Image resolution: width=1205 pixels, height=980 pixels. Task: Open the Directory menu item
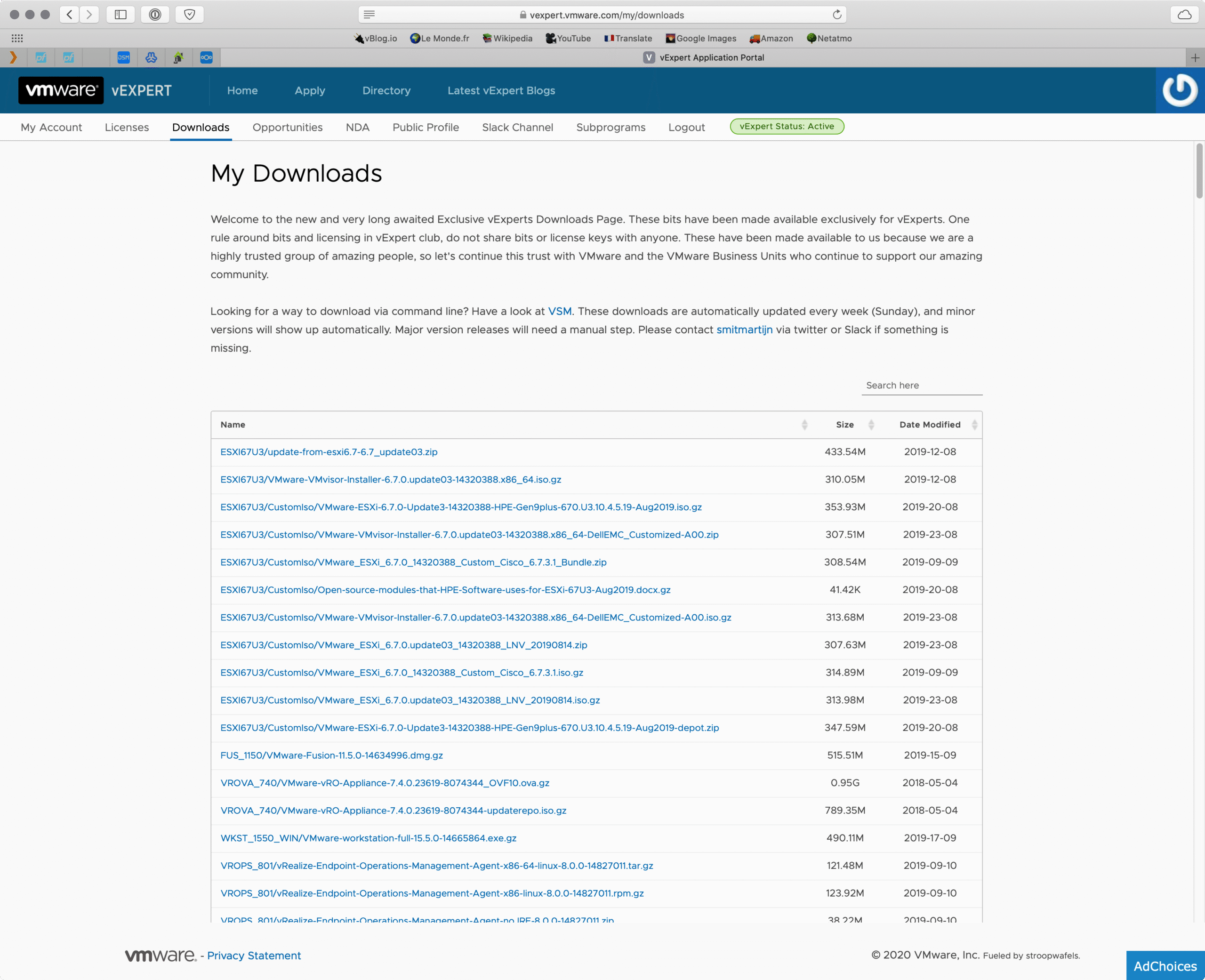point(386,90)
